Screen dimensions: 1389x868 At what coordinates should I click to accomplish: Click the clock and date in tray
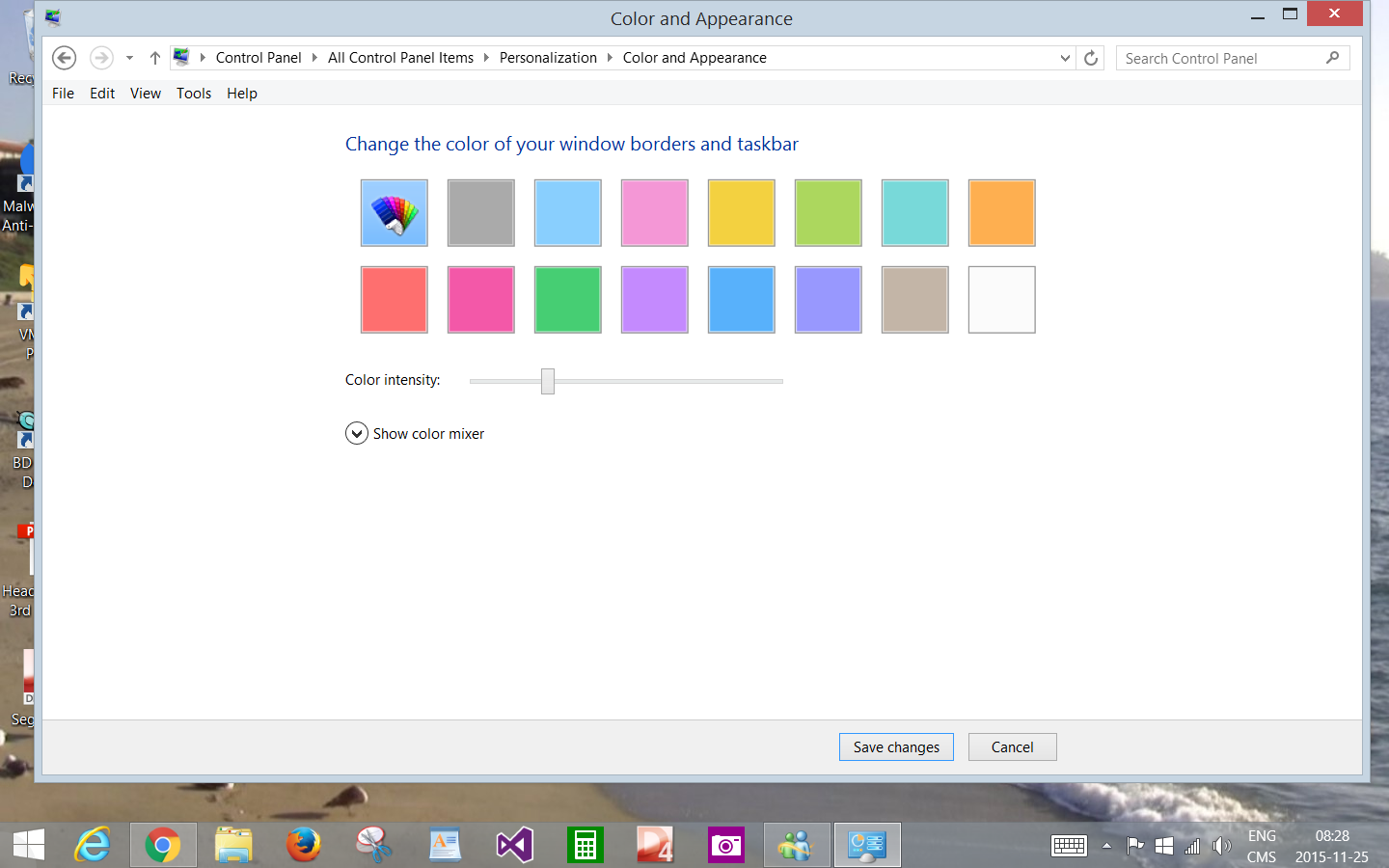[1331, 846]
